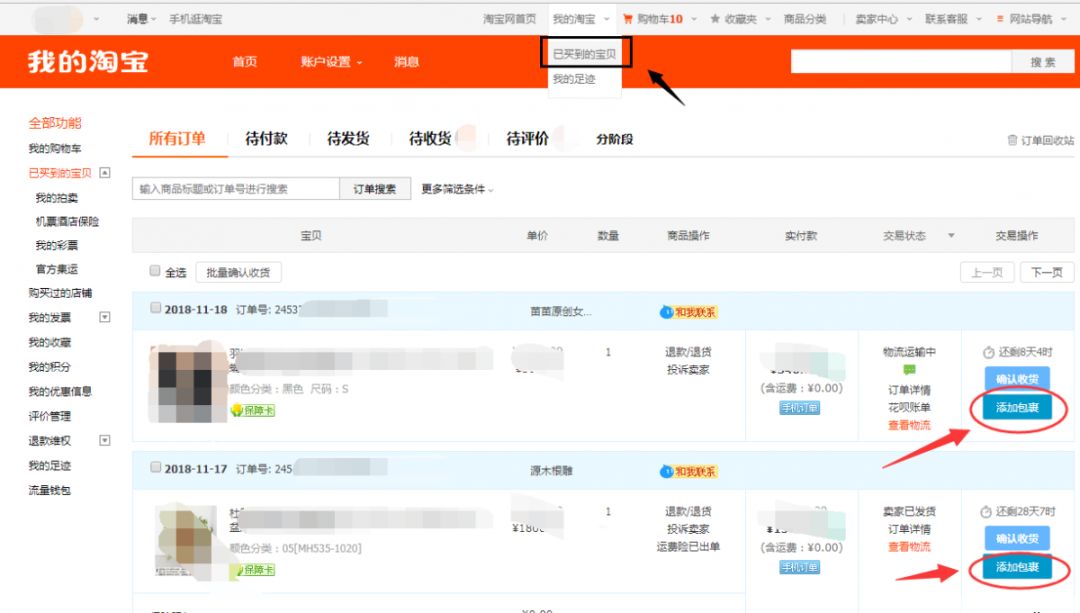Click 查看物流 for the first order
1080x613 pixels.
tap(909, 425)
